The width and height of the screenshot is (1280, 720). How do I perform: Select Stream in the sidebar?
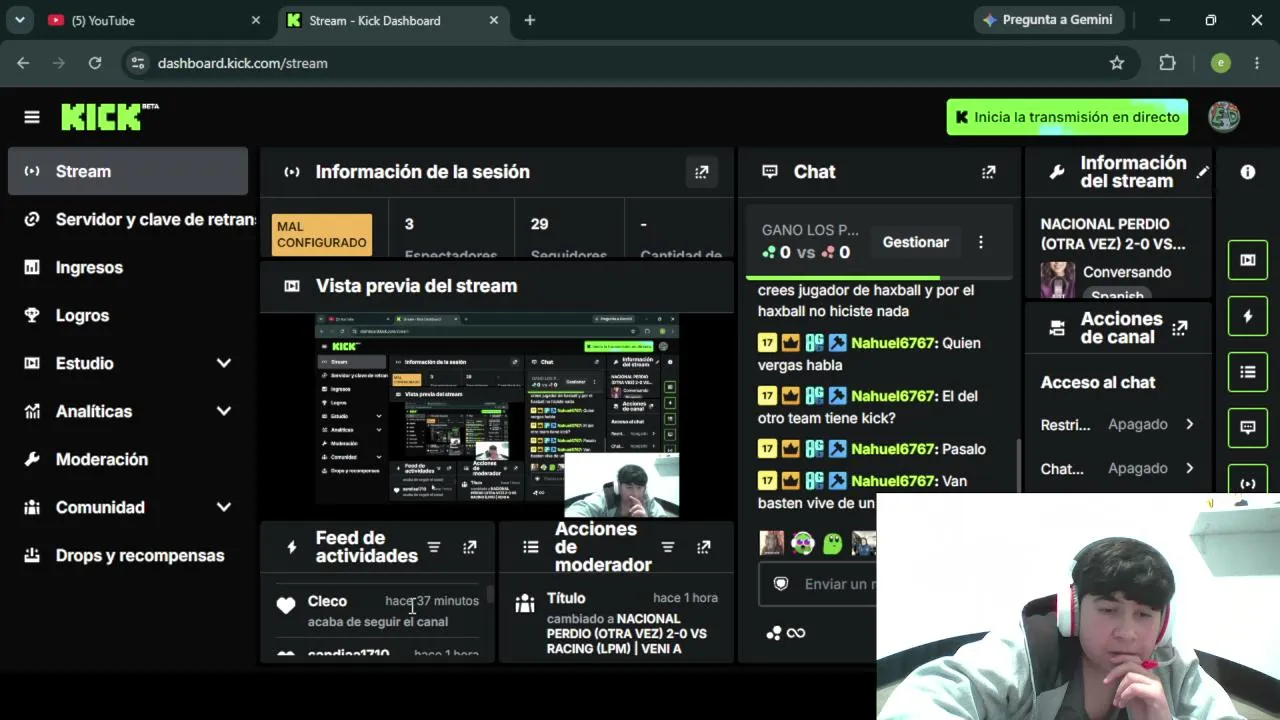tap(128, 171)
